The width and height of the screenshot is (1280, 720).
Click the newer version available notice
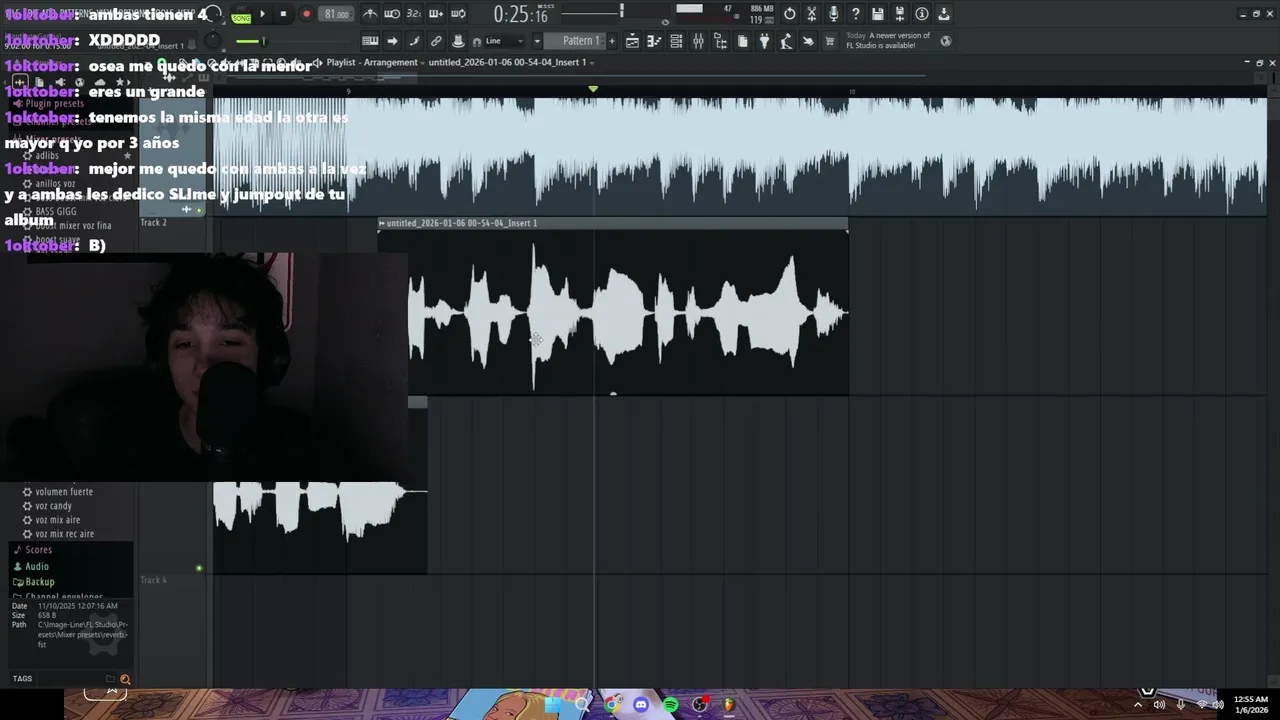pyautogui.click(x=888, y=40)
